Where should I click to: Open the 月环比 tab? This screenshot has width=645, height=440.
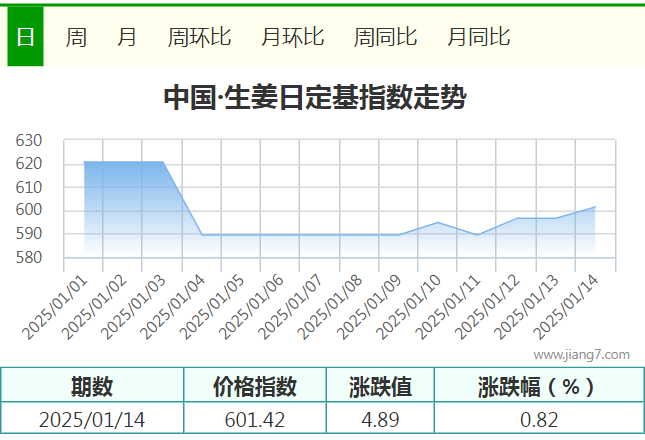292,37
